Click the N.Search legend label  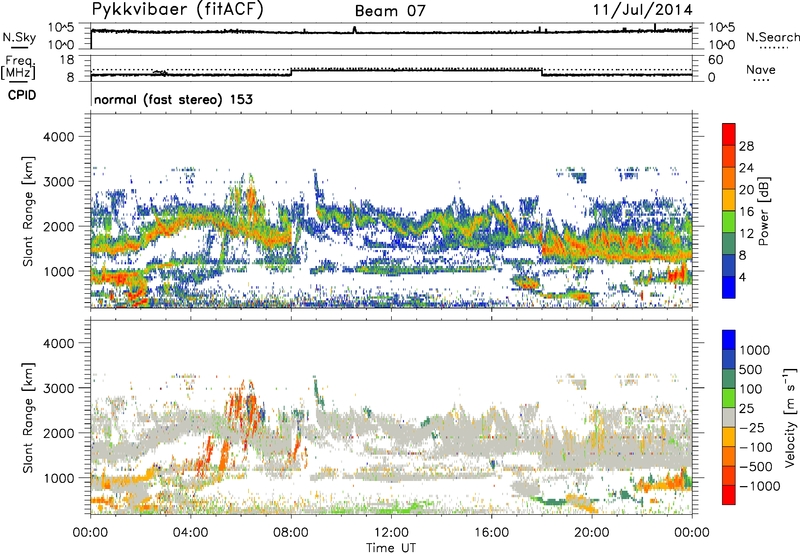(772, 37)
